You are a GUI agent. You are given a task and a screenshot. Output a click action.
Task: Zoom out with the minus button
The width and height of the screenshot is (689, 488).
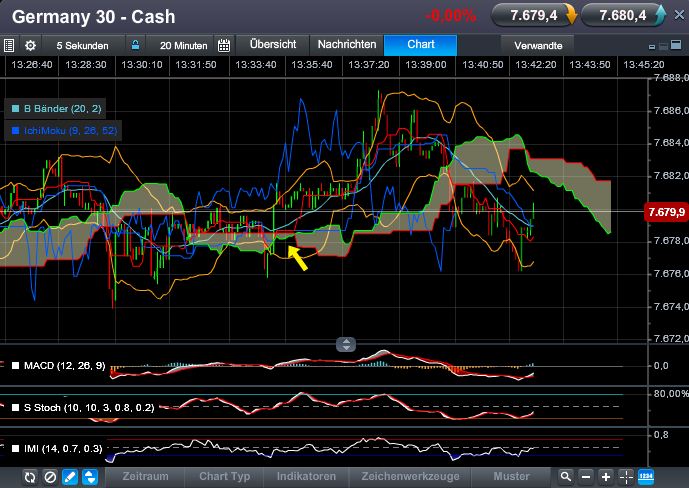(x=586, y=477)
